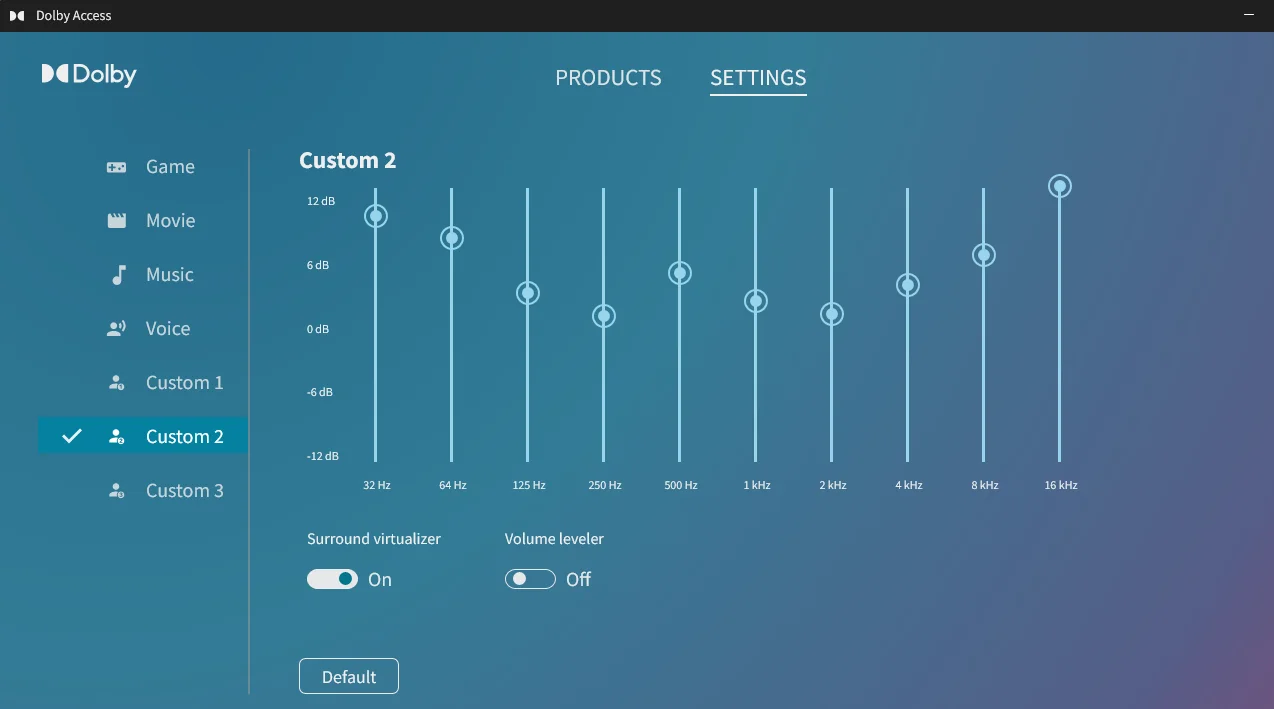Viewport: 1274px width, 709px height.
Task: Select the Custom 3 label
Action: [x=185, y=491]
